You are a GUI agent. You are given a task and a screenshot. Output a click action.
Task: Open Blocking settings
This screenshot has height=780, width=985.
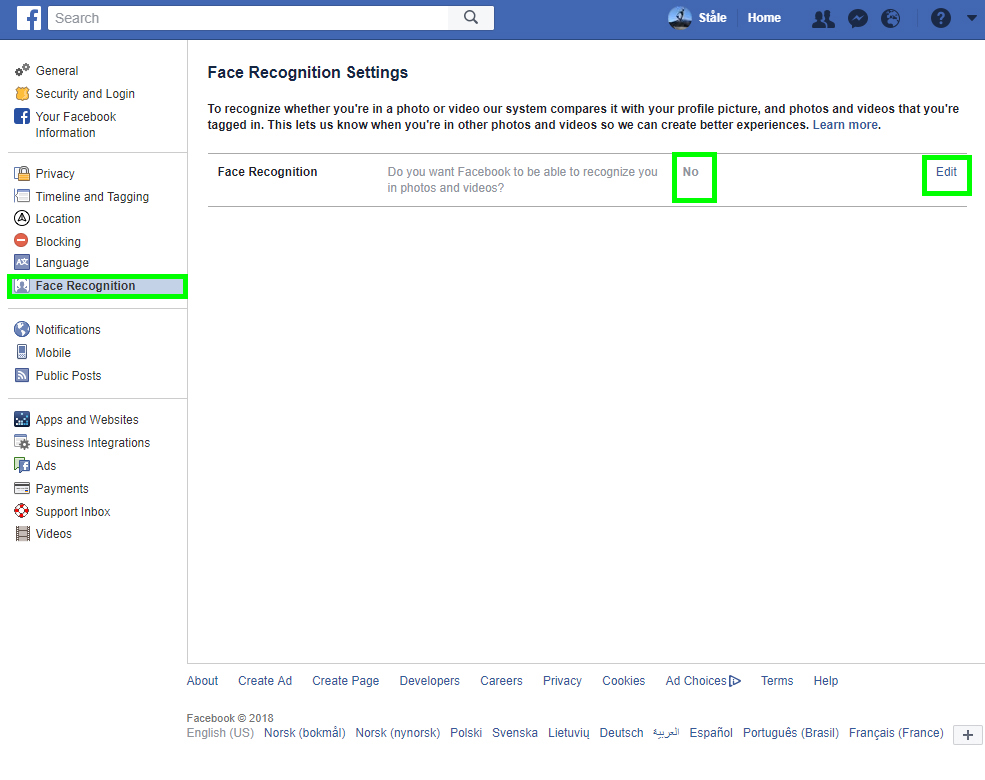coord(58,242)
